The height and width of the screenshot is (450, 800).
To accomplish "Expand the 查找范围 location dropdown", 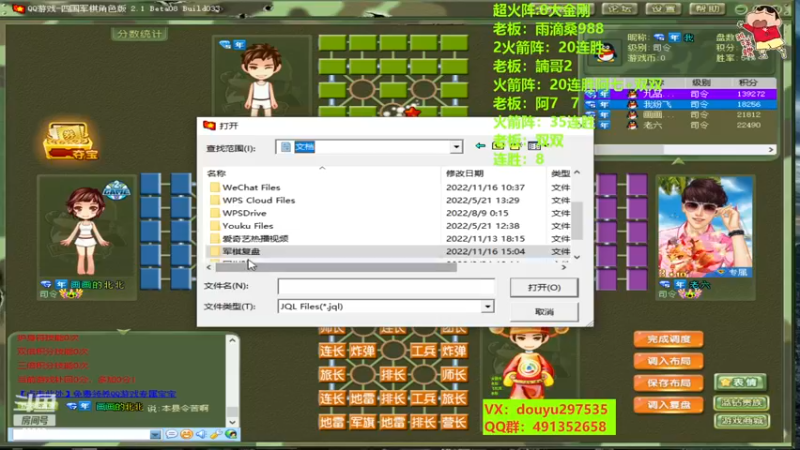I will pyautogui.click(x=456, y=147).
